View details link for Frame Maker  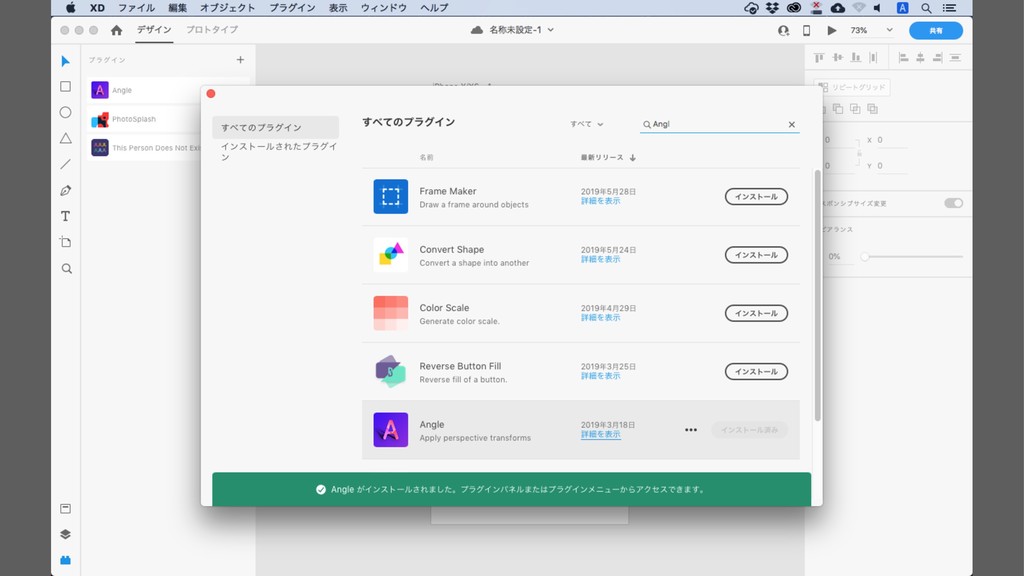click(x=600, y=201)
